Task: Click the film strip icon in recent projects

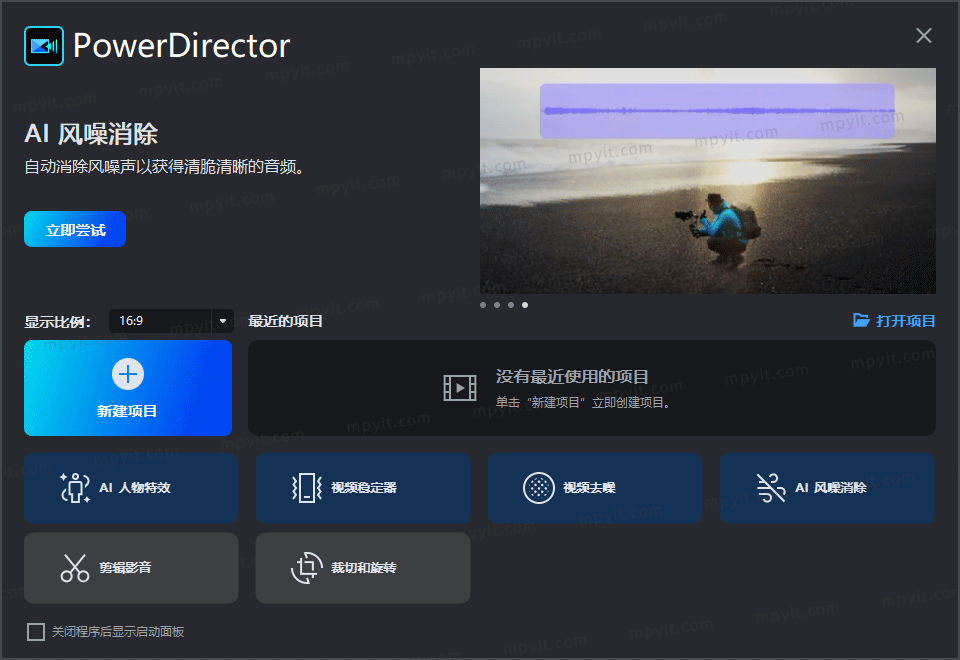Action: pyautogui.click(x=460, y=388)
